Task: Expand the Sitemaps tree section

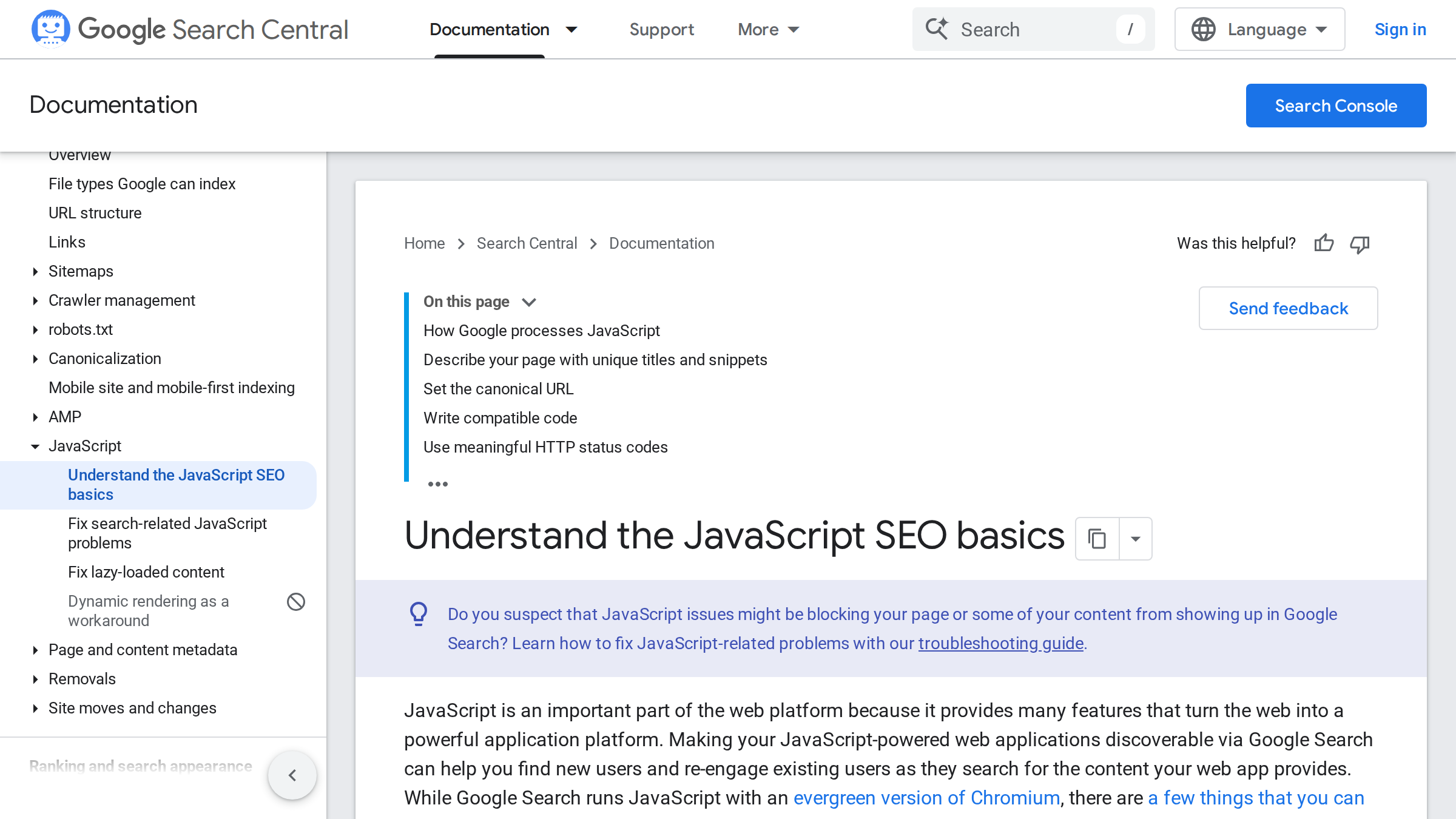Action: click(35, 272)
